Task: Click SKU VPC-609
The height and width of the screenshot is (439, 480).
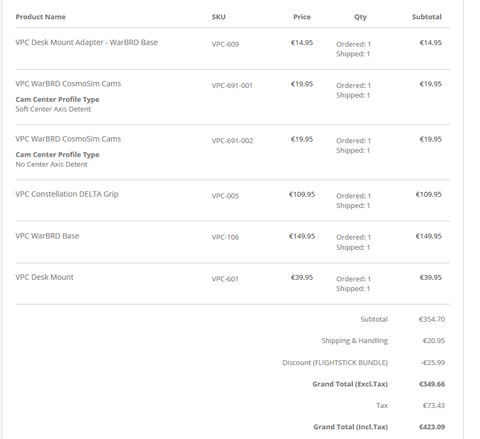Action: coord(225,44)
